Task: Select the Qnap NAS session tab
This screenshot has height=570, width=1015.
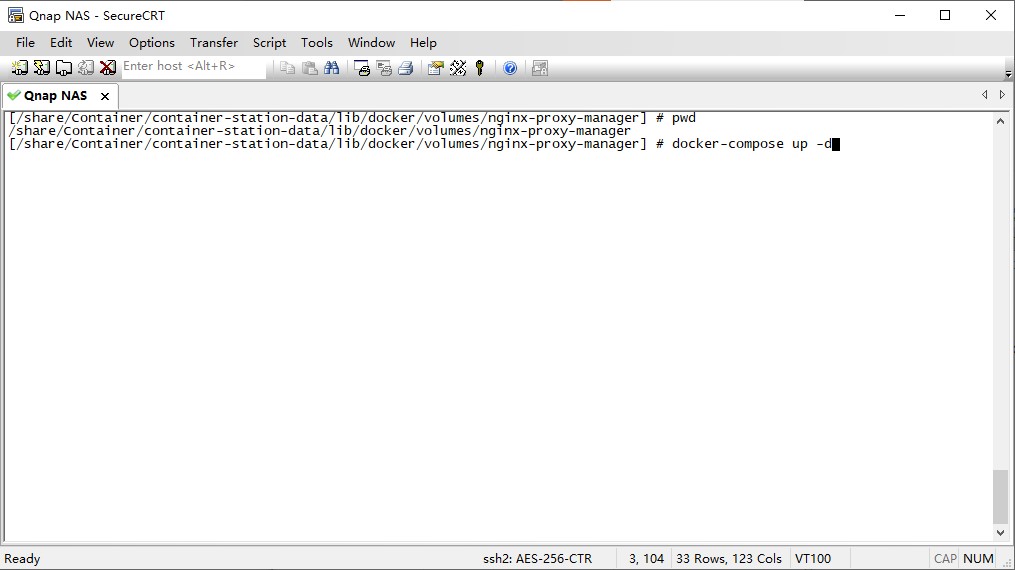Action: point(56,96)
